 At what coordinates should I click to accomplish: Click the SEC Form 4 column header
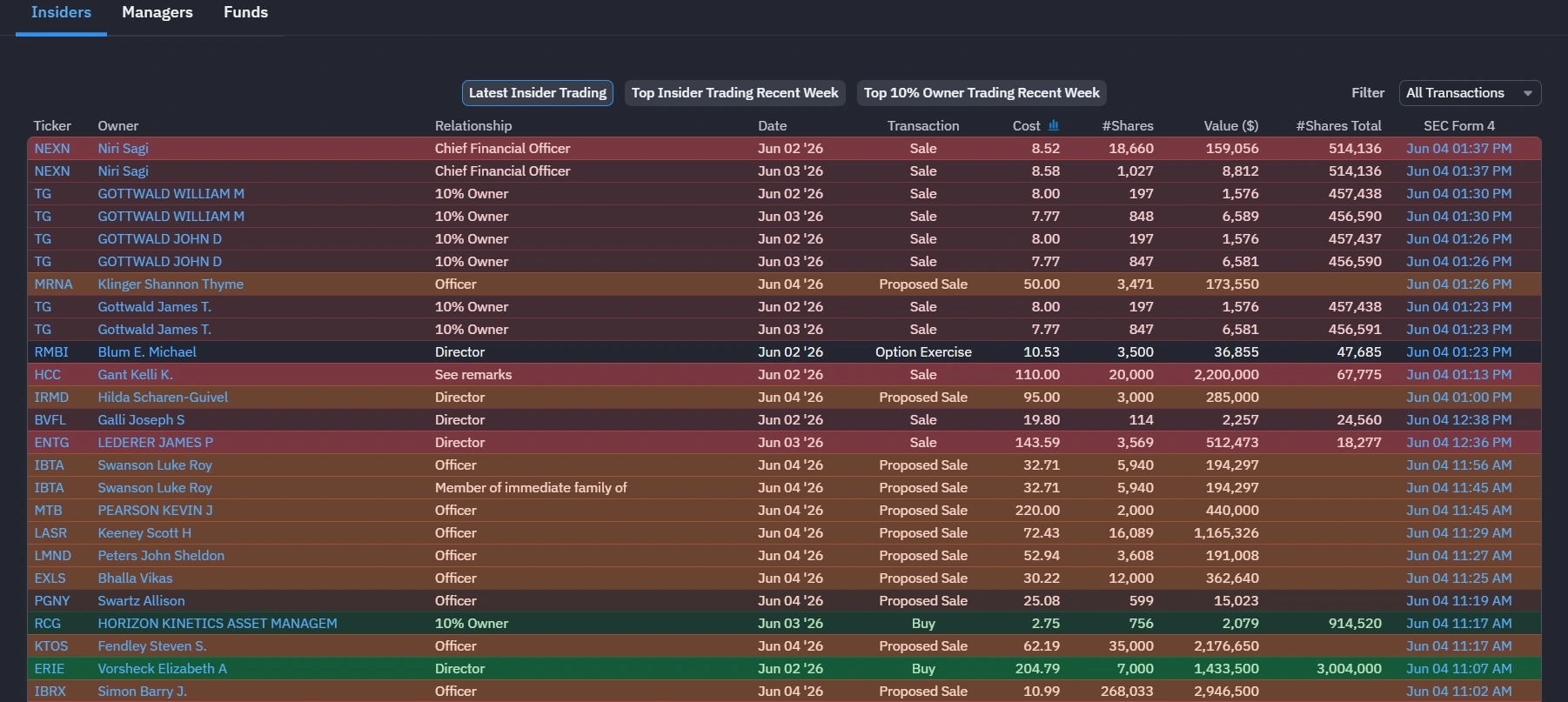tap(1459, 126)
